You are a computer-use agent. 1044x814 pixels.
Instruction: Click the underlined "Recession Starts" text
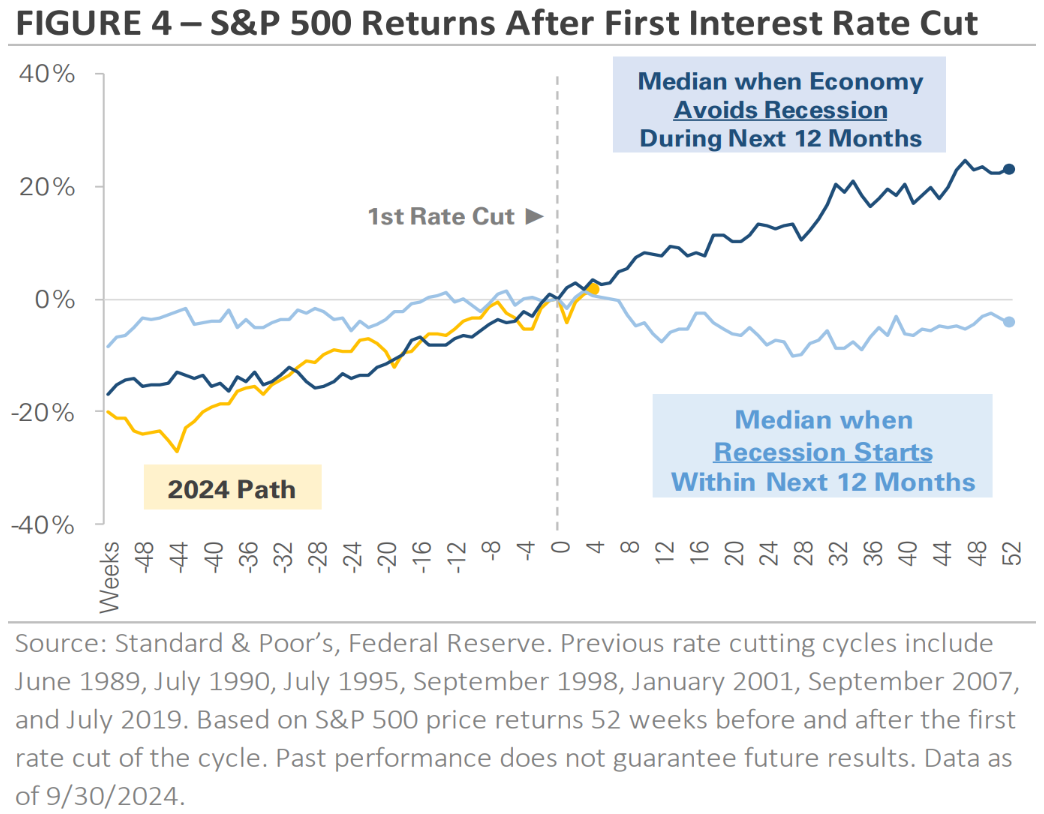(823, 452)
